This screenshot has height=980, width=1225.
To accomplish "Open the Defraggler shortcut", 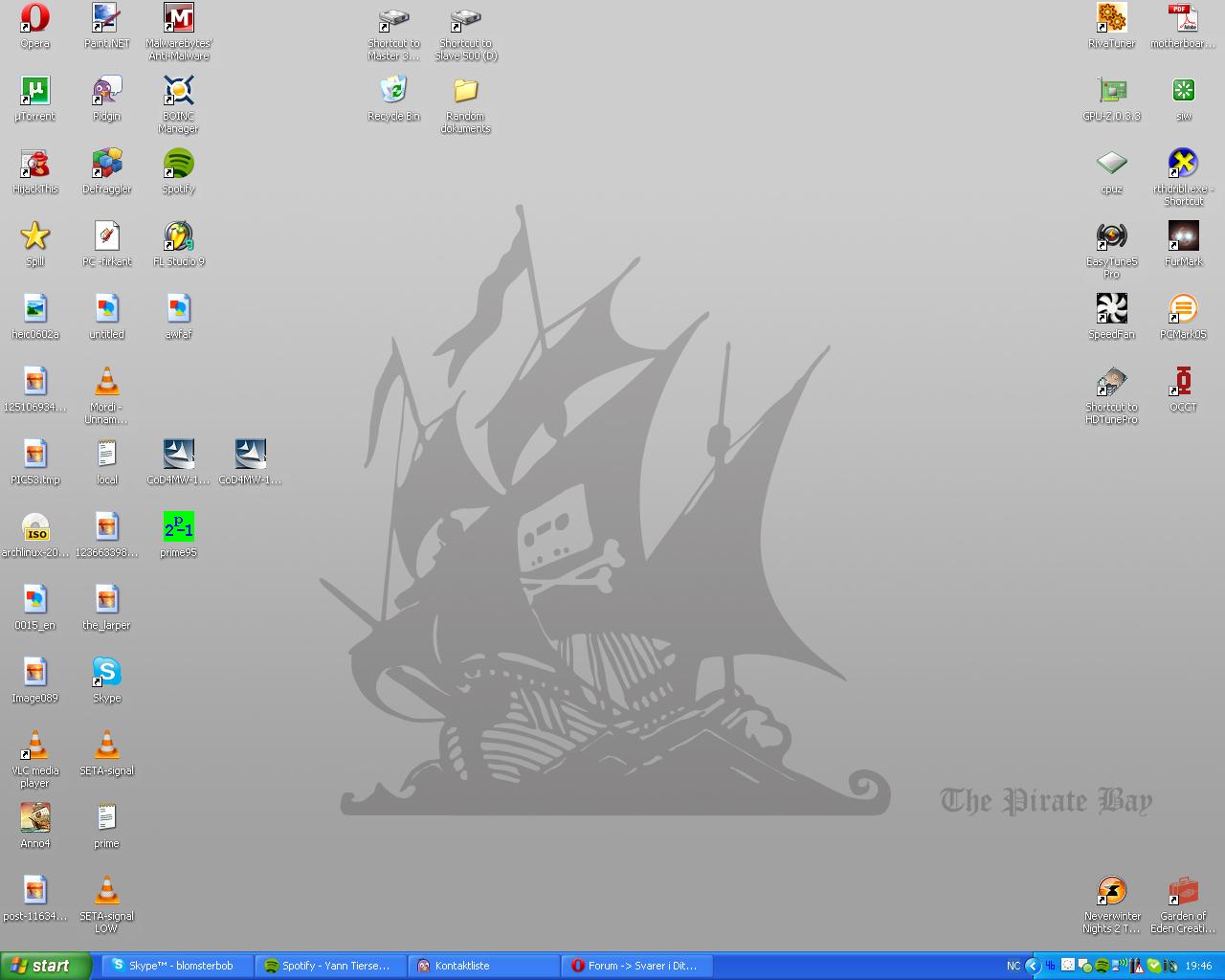I will (x=106, y=171).
